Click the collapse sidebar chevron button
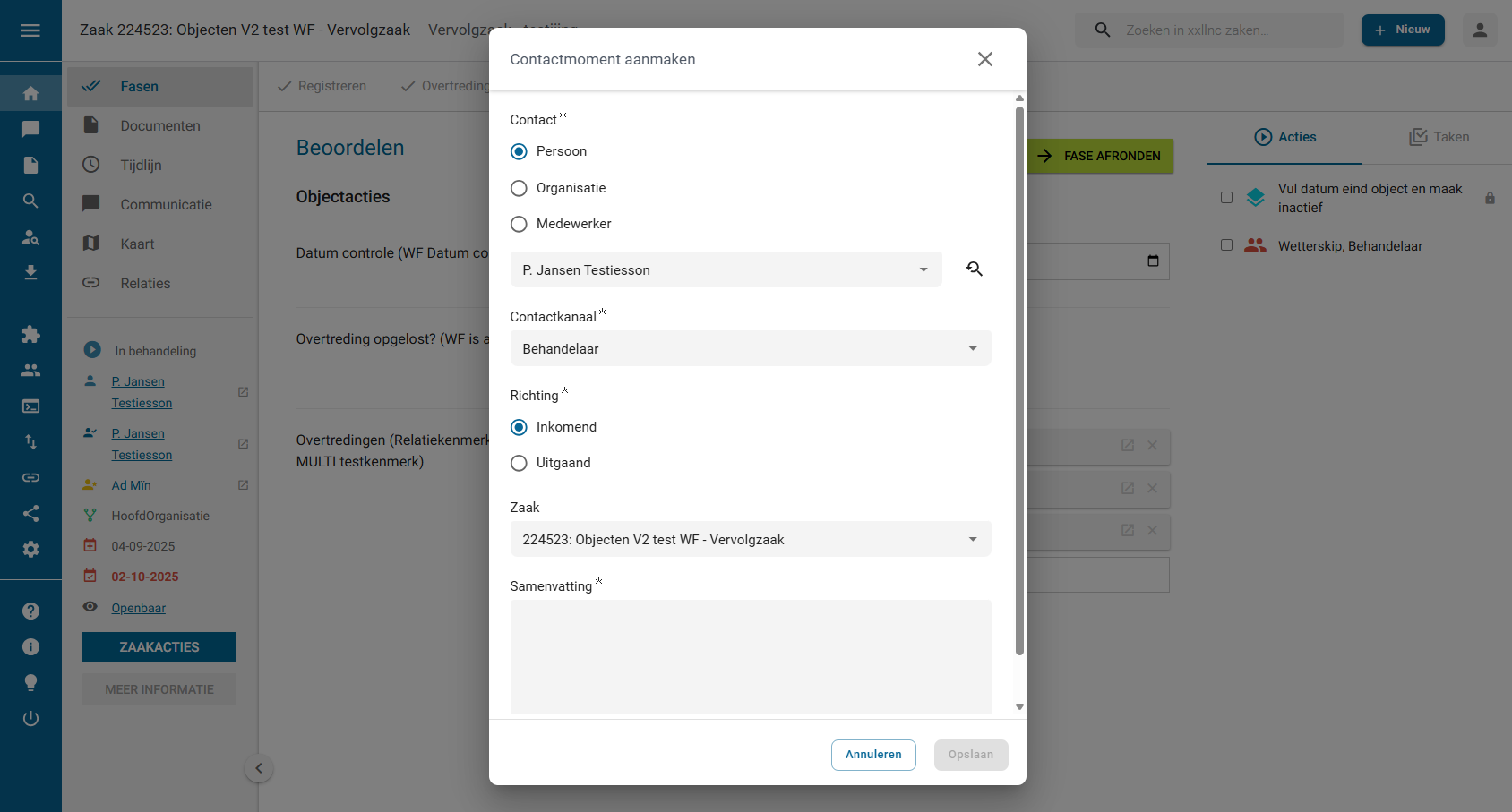Screen dimensions: 1512x812 (259, 768)
